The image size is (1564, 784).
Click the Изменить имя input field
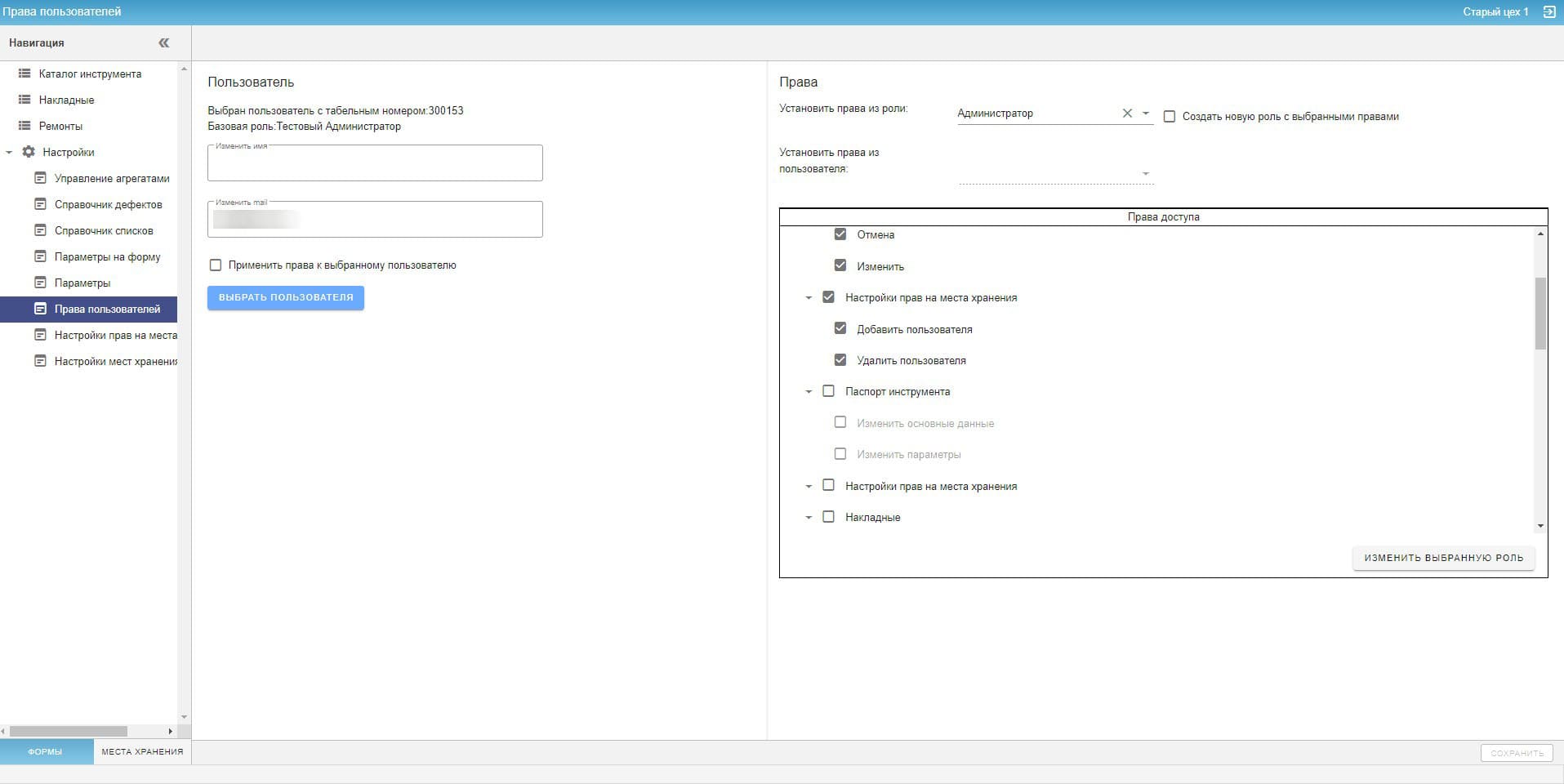coord(375,164)
